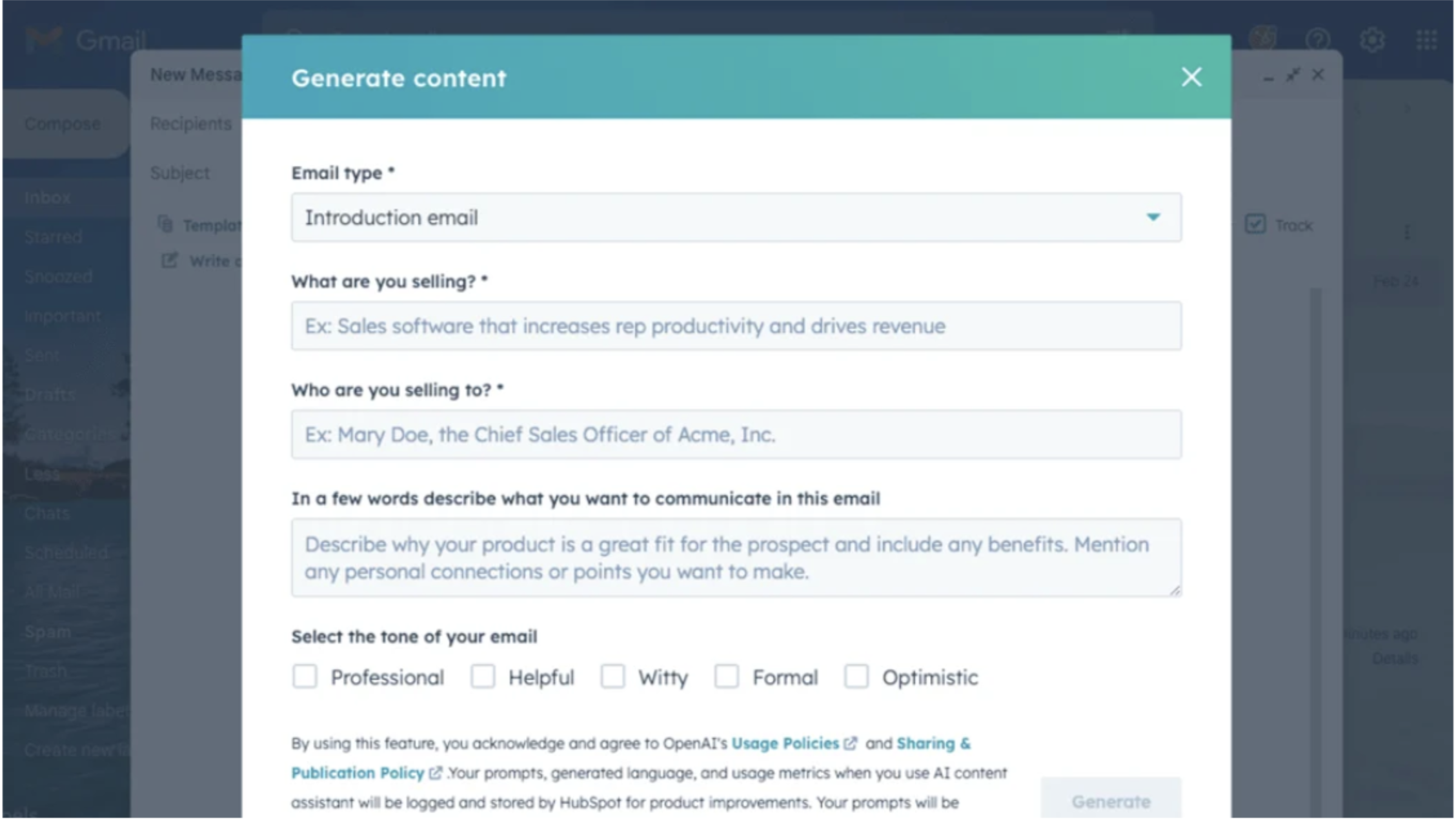
Task: Click the Templates icon in compose window
Action: pyautogui.click(x=165, y=224)
